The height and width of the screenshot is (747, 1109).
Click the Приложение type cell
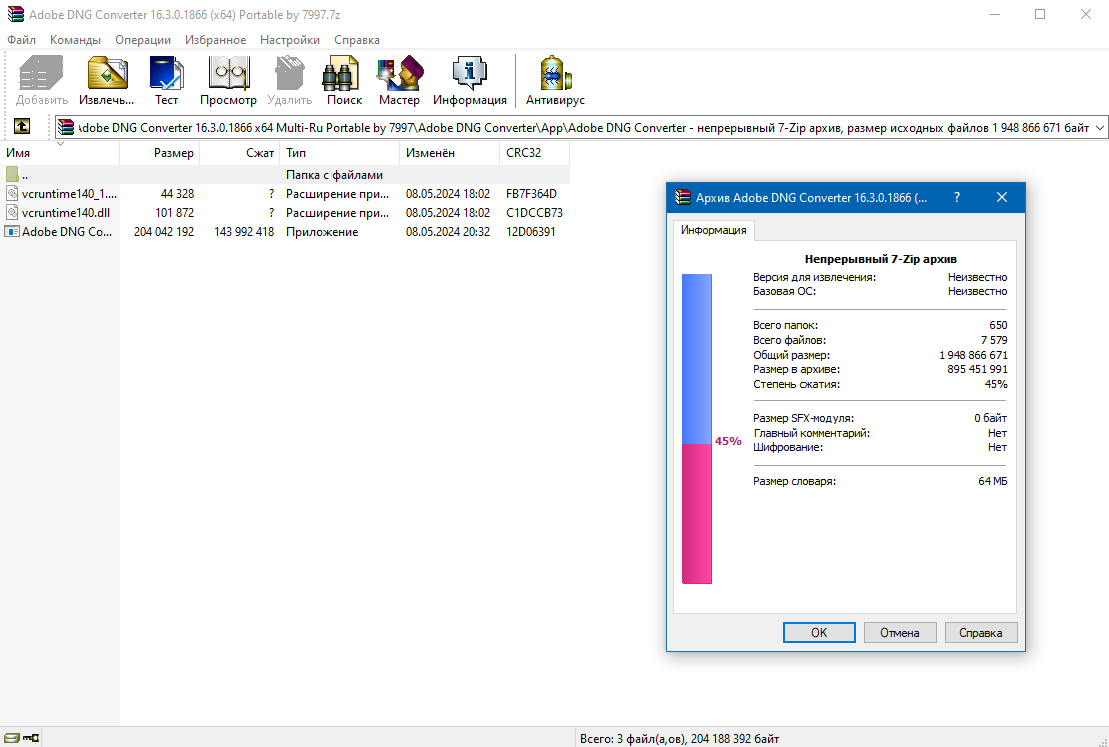tap(322, 231)
